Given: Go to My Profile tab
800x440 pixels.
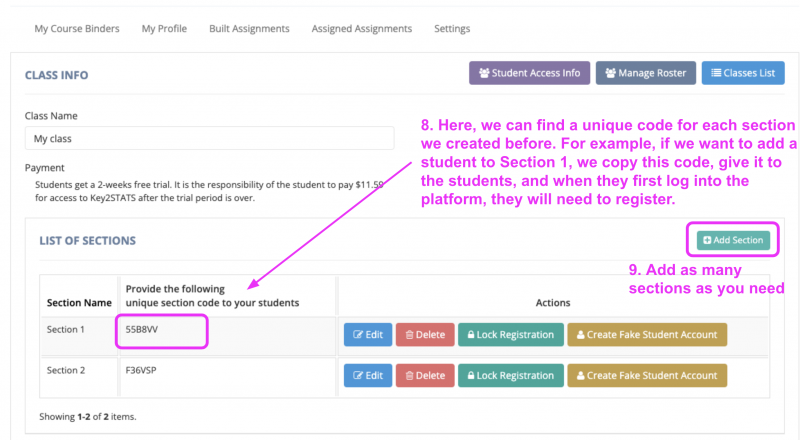Looking at the screenshot, I should click(164, 29).
